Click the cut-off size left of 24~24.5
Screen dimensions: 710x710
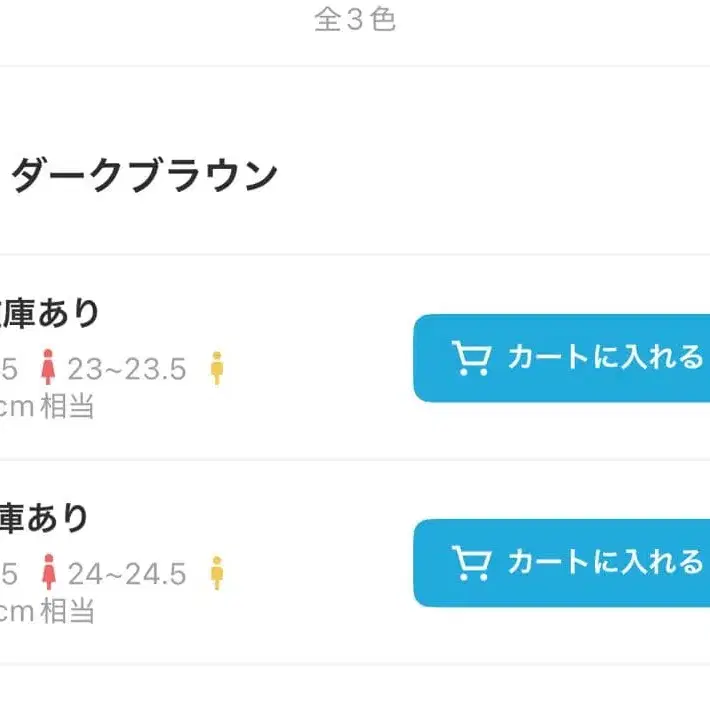point(8,575)
